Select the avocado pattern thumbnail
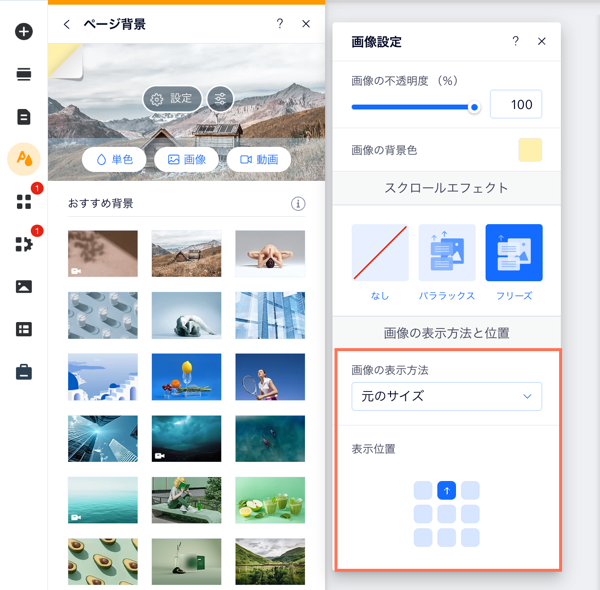Image resolution: width=600 pixels, height=590 pixels. pos(103,562)
